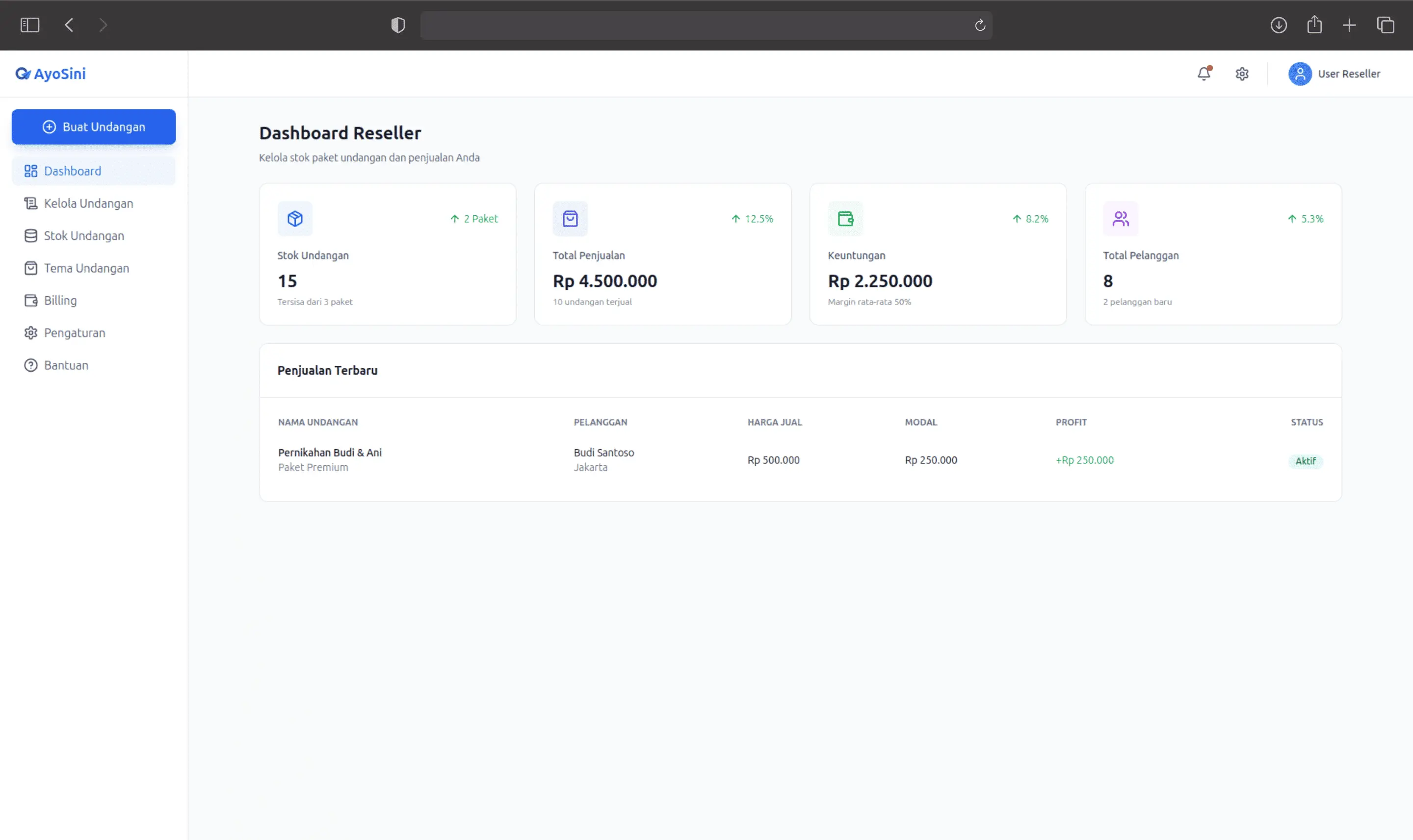
Task: Toggle the browser sidebar panel
Action: (30, 25)
